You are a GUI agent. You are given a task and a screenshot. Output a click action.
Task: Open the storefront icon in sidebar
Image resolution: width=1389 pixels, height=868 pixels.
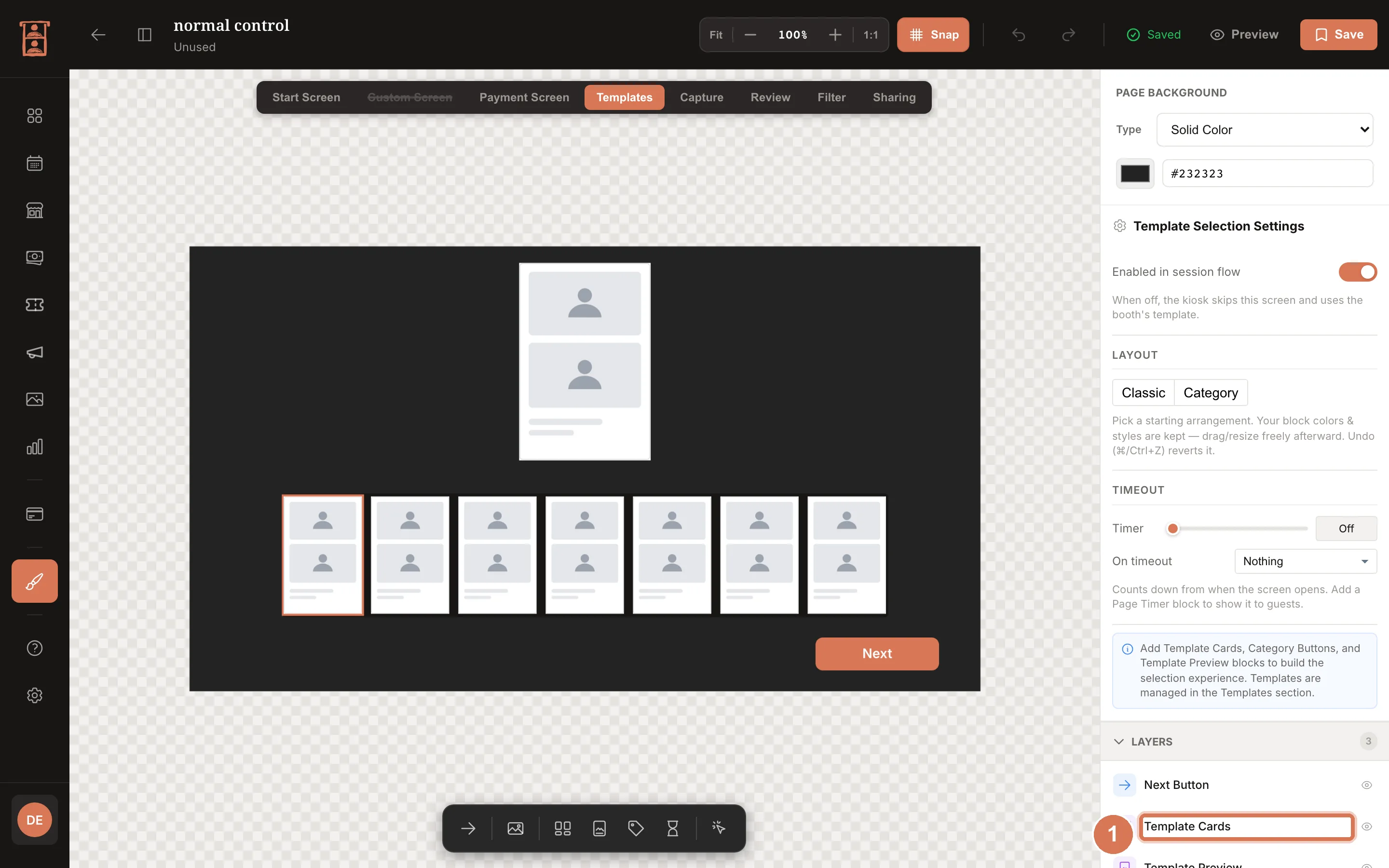point(34,210)
